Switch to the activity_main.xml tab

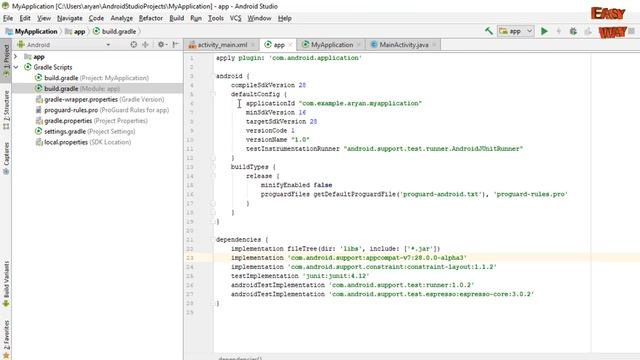222,45
